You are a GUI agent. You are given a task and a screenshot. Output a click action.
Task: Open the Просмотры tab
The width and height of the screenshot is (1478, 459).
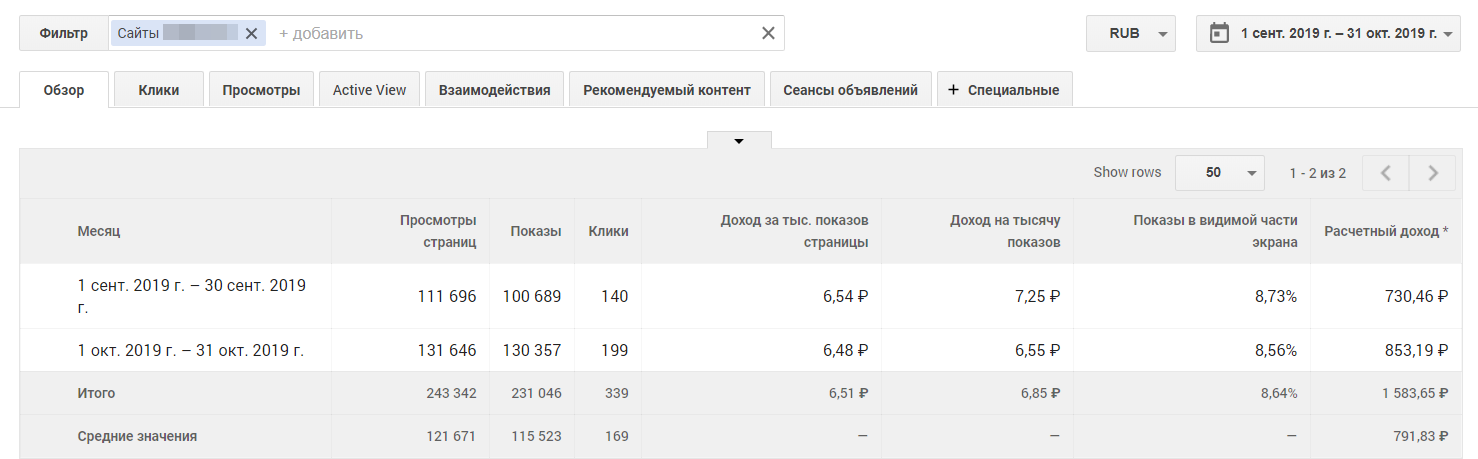pyautogui.click(x=261, y=90)
